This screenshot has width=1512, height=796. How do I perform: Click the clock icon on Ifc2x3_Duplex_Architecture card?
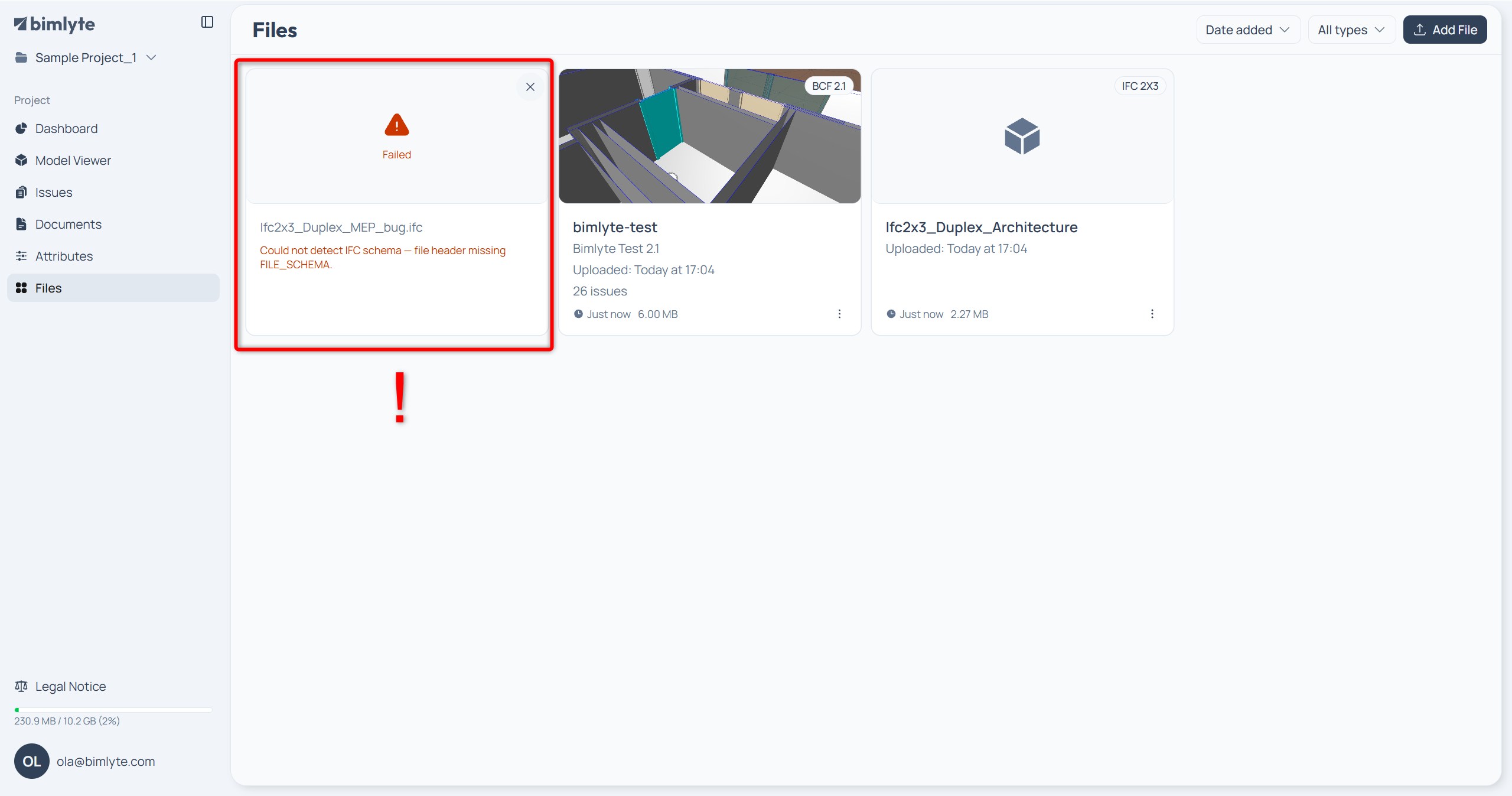click(x=891, y=314)
